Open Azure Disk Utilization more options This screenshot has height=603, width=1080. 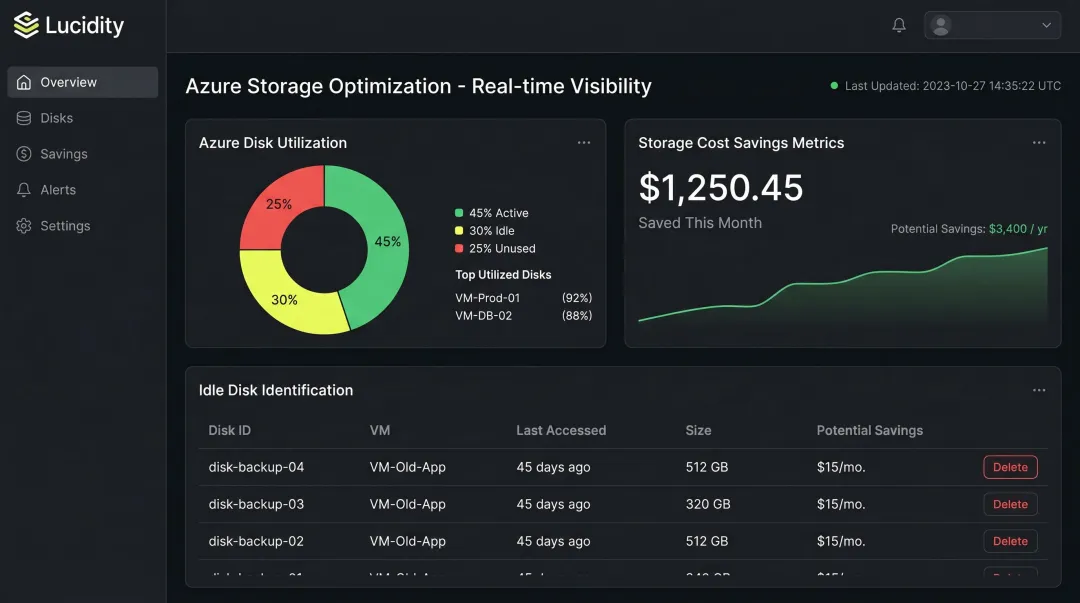click(x=584, y=143)
